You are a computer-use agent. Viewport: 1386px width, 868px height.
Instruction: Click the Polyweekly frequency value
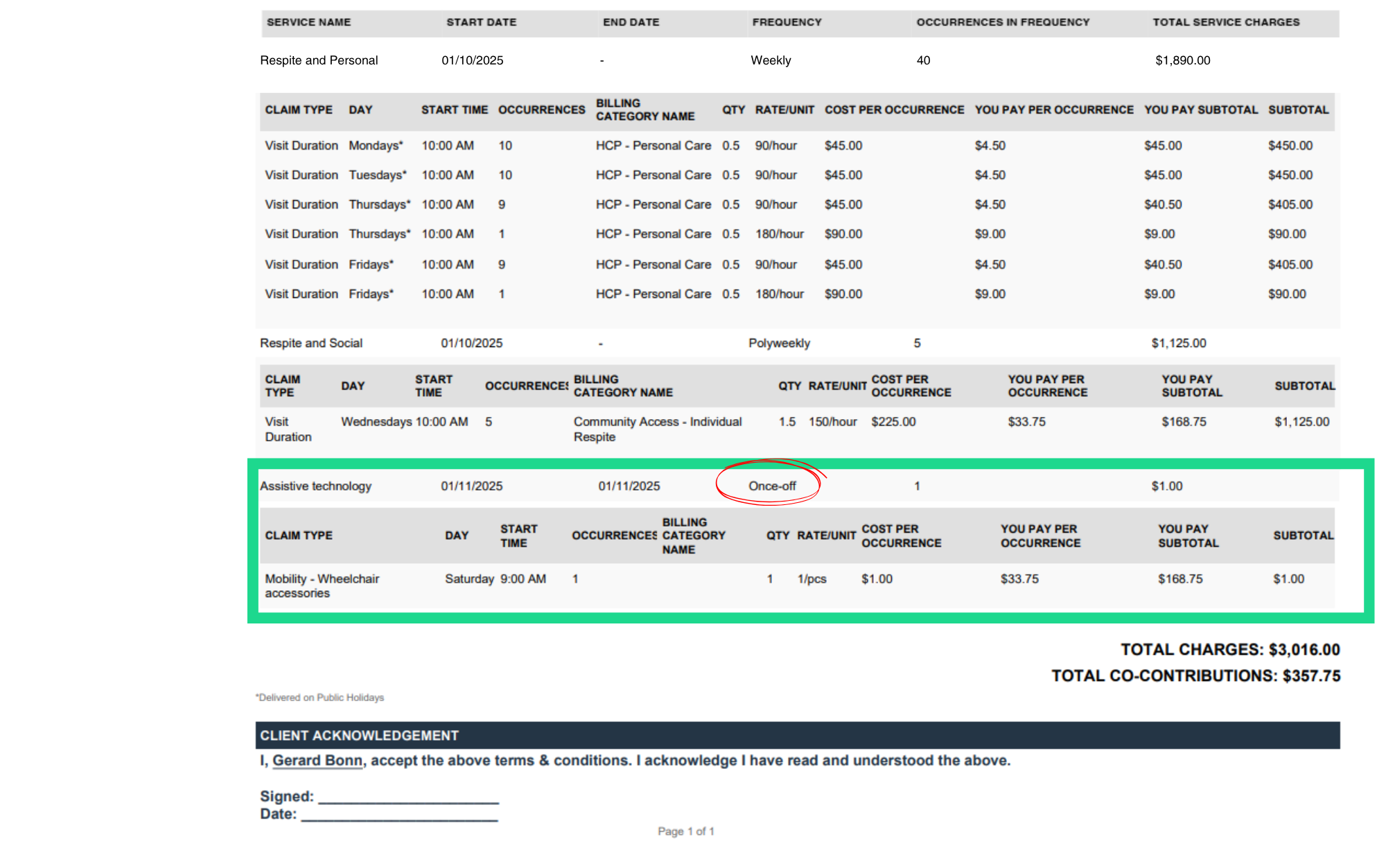coord(779,343)
